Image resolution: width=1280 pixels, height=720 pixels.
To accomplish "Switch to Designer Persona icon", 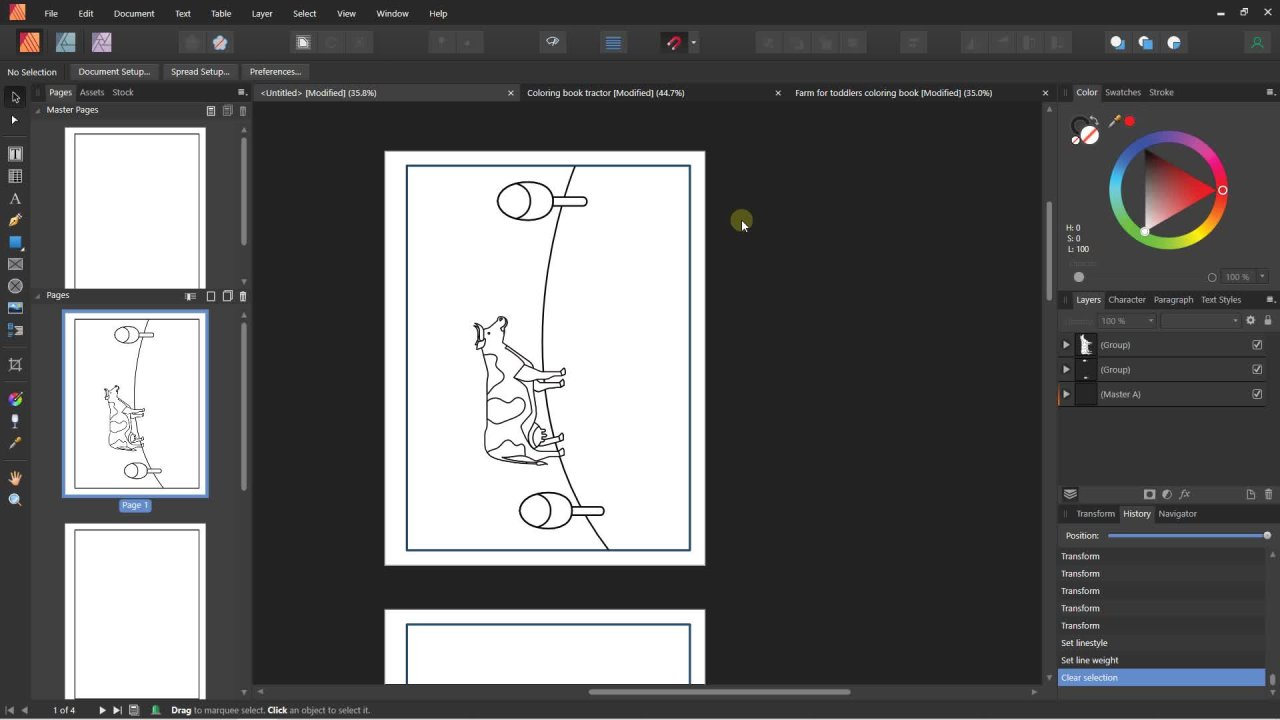I will [x=66, y=42].
